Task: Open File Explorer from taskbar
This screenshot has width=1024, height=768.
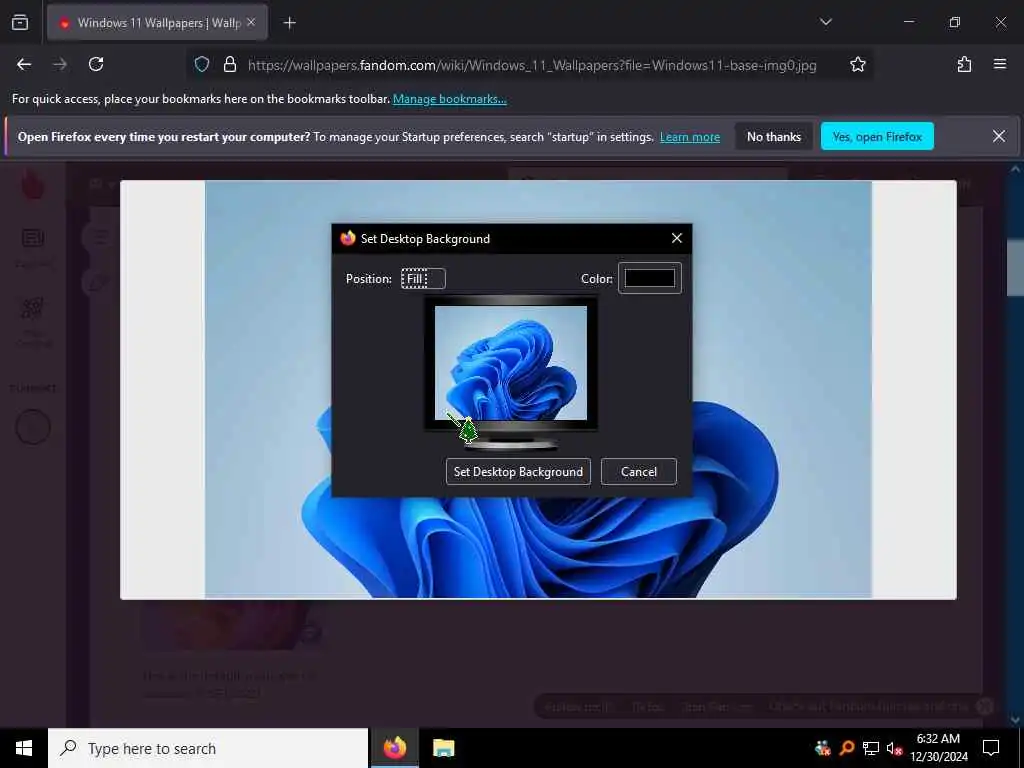Action: (443, 748)
